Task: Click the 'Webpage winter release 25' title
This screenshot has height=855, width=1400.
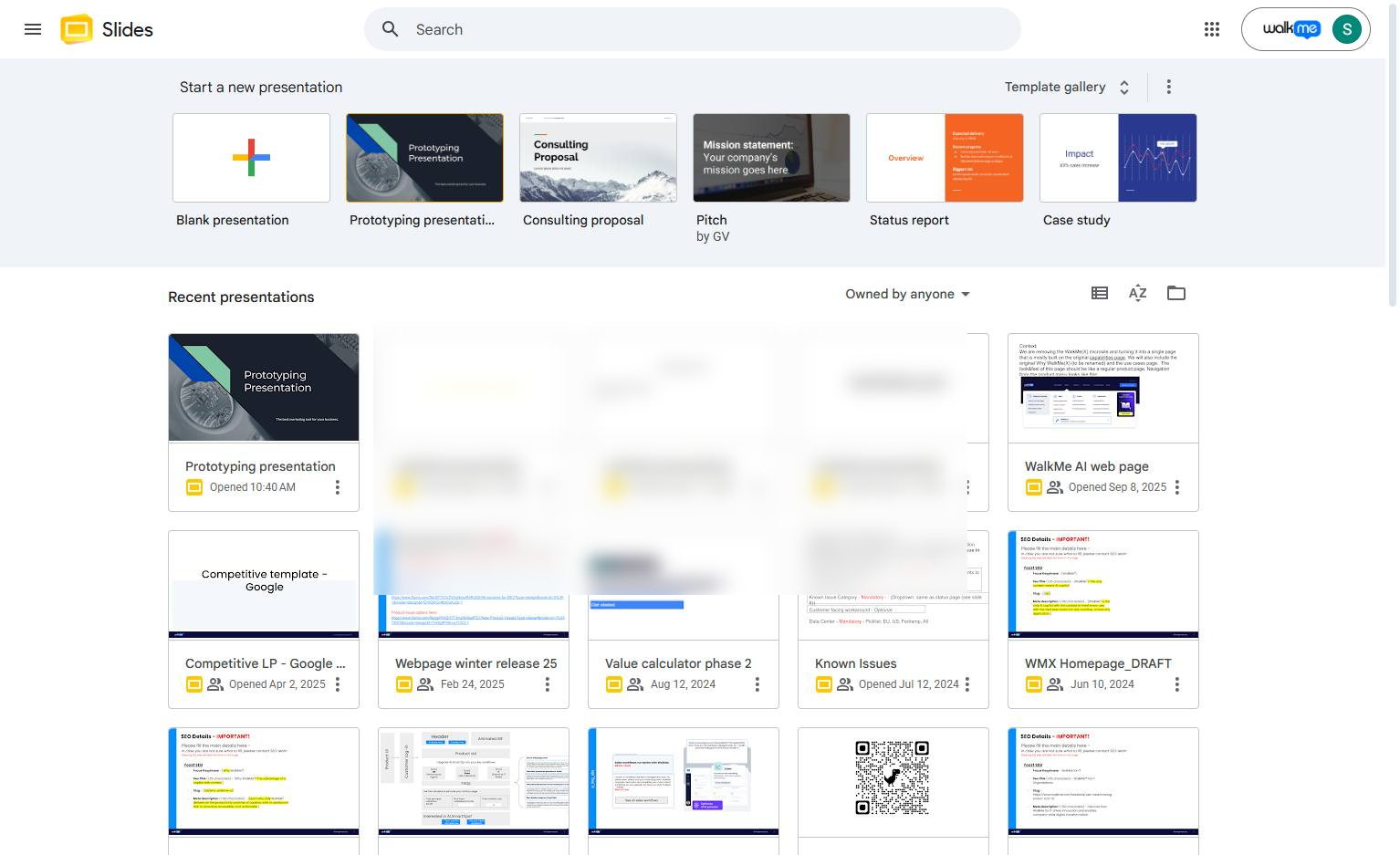Action: [475, 663]
